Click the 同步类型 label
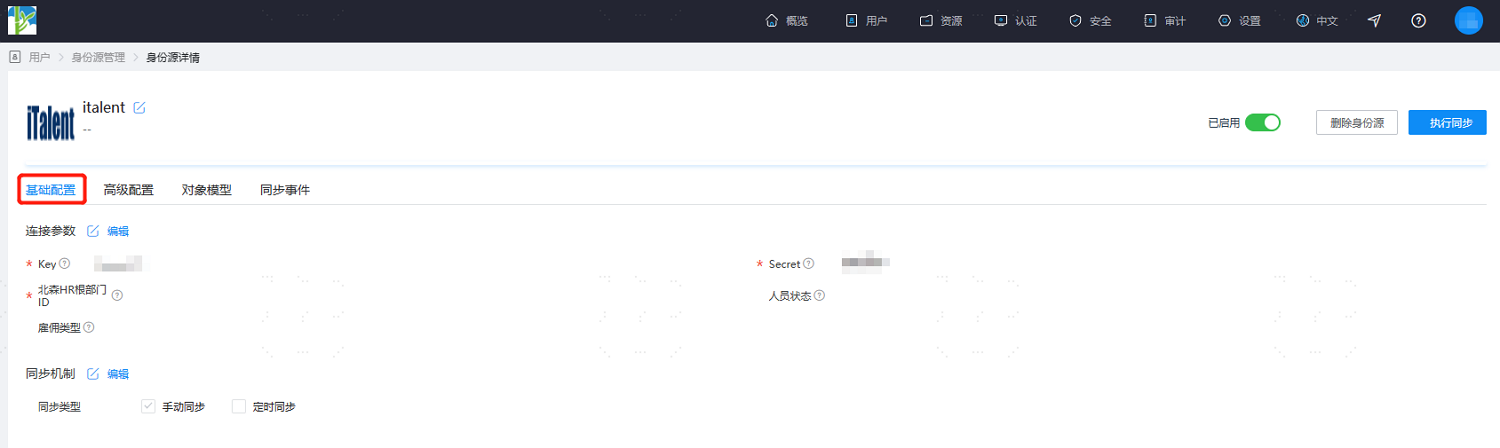 click(x=58, y=407)
